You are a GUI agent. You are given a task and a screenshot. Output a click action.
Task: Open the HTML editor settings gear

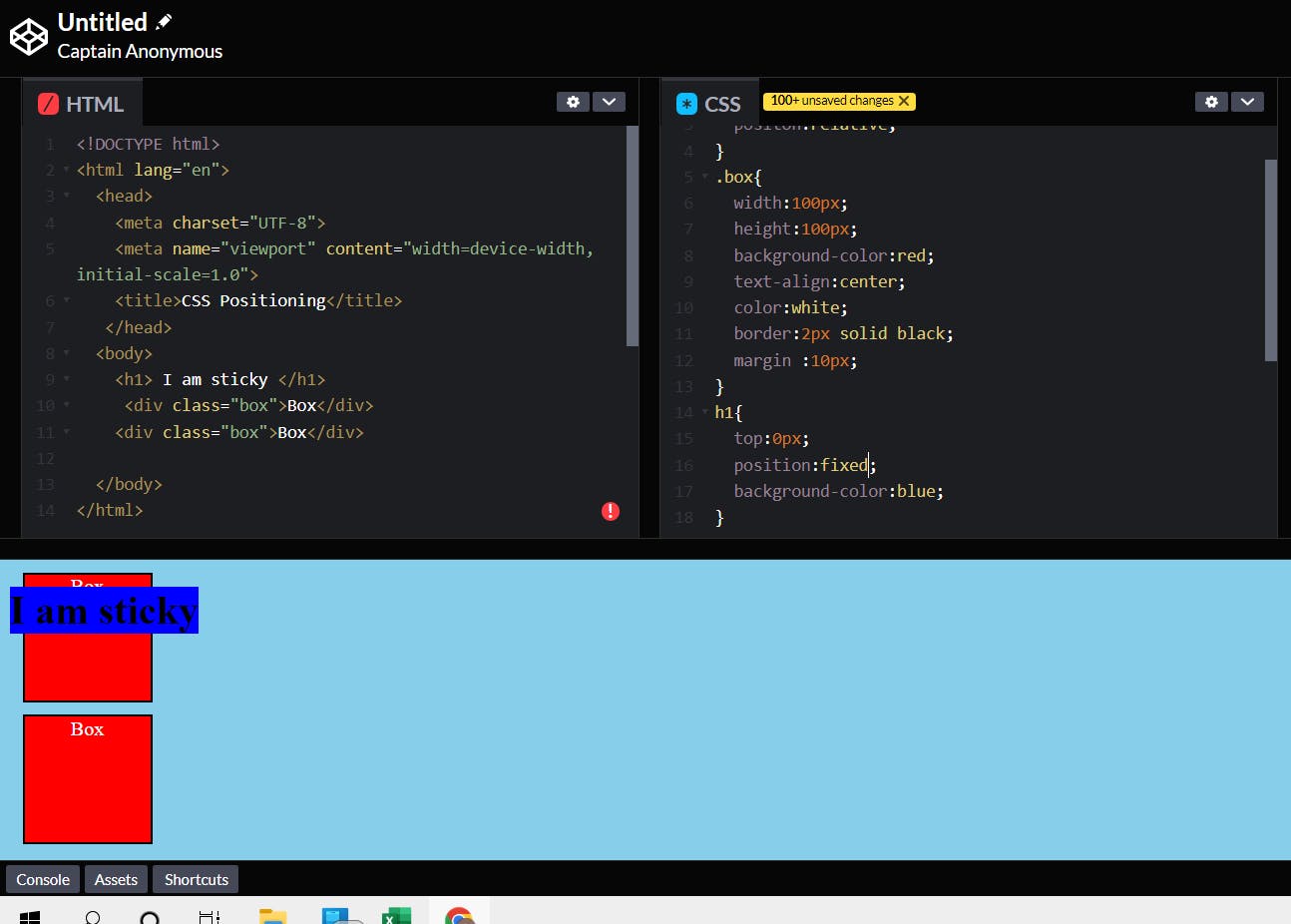click(573, 102)
